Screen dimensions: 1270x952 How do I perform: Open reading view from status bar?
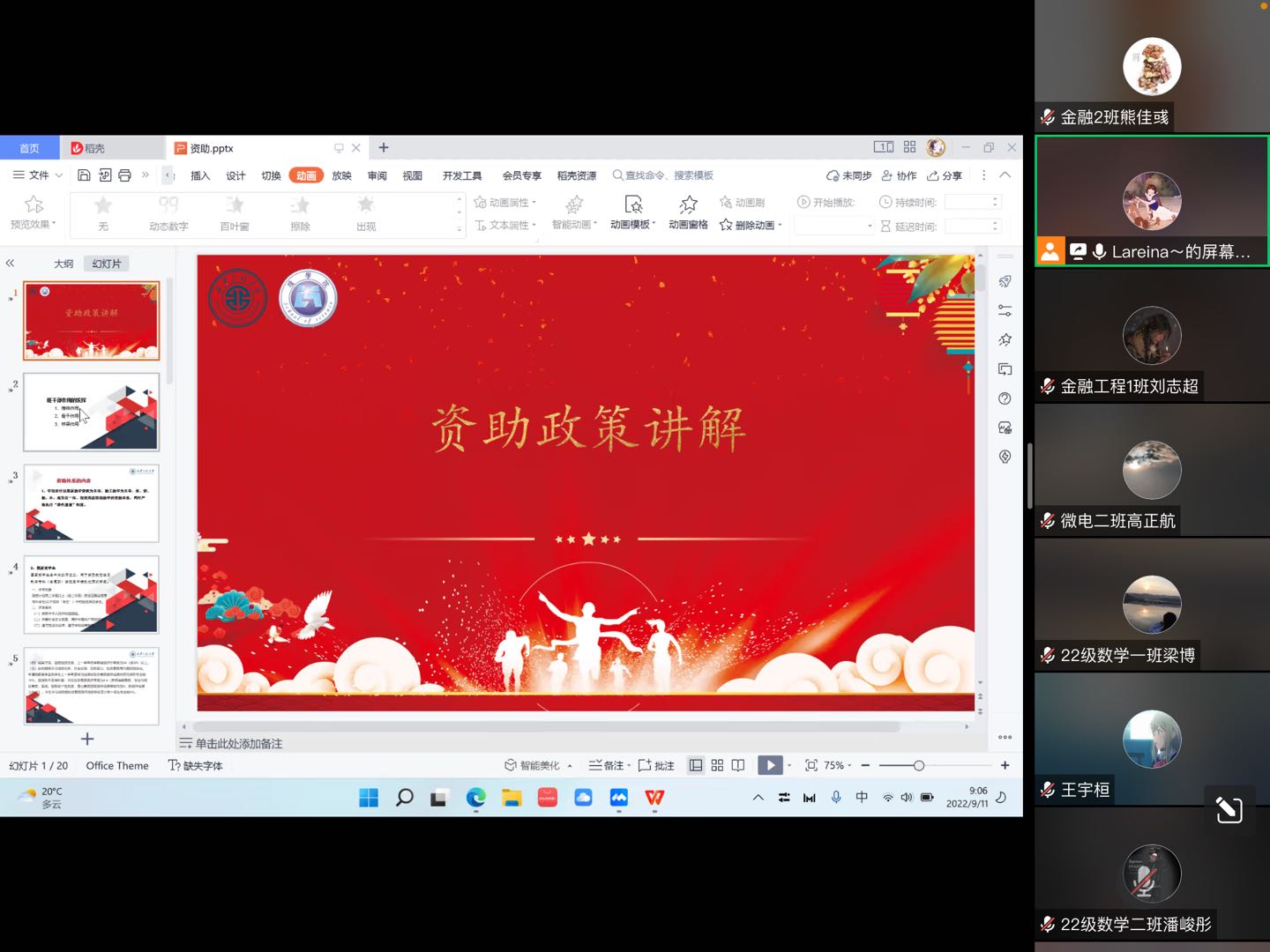tap(738, 765)
